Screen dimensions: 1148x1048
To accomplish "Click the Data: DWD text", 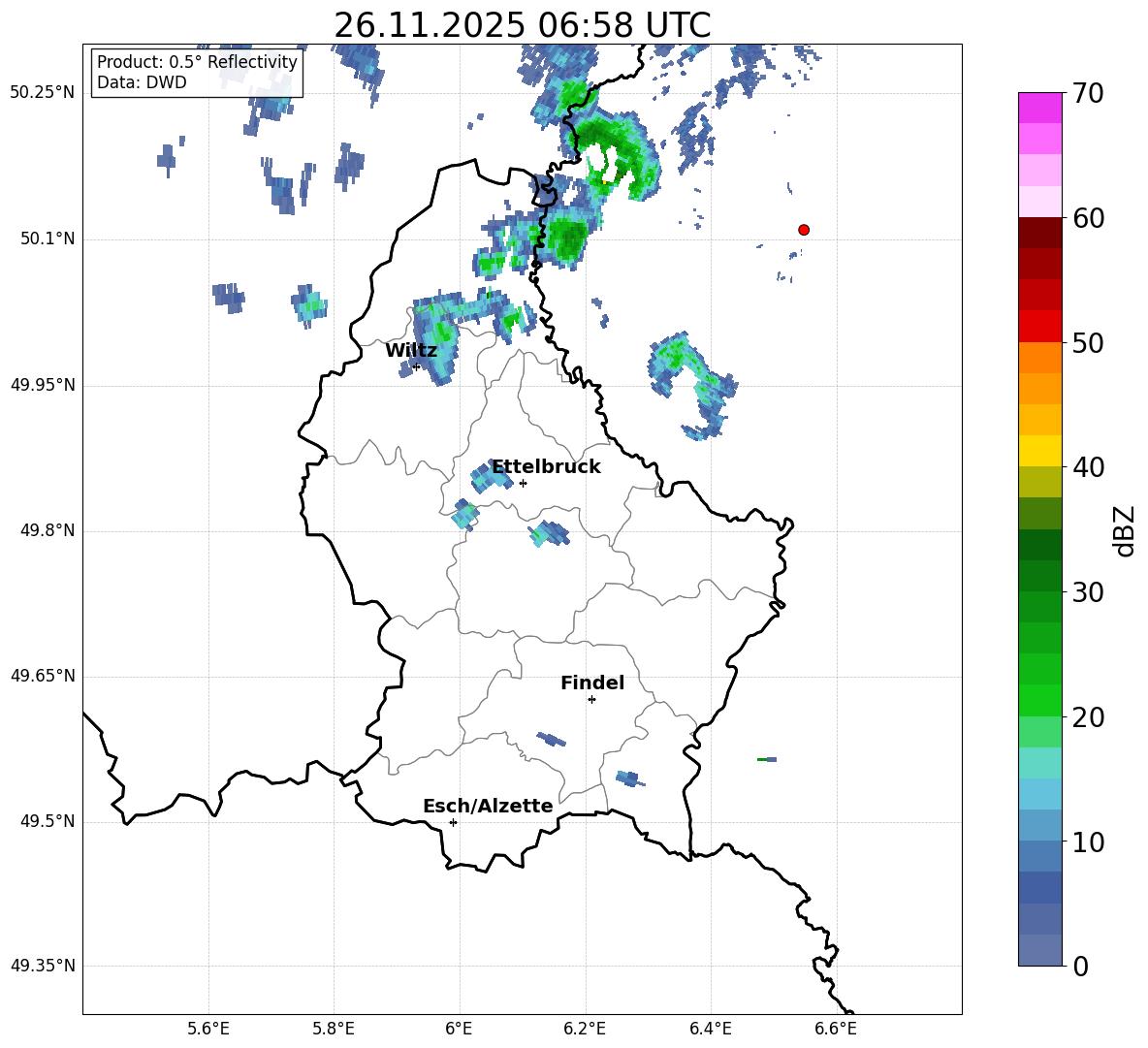I will click(142, 82).
